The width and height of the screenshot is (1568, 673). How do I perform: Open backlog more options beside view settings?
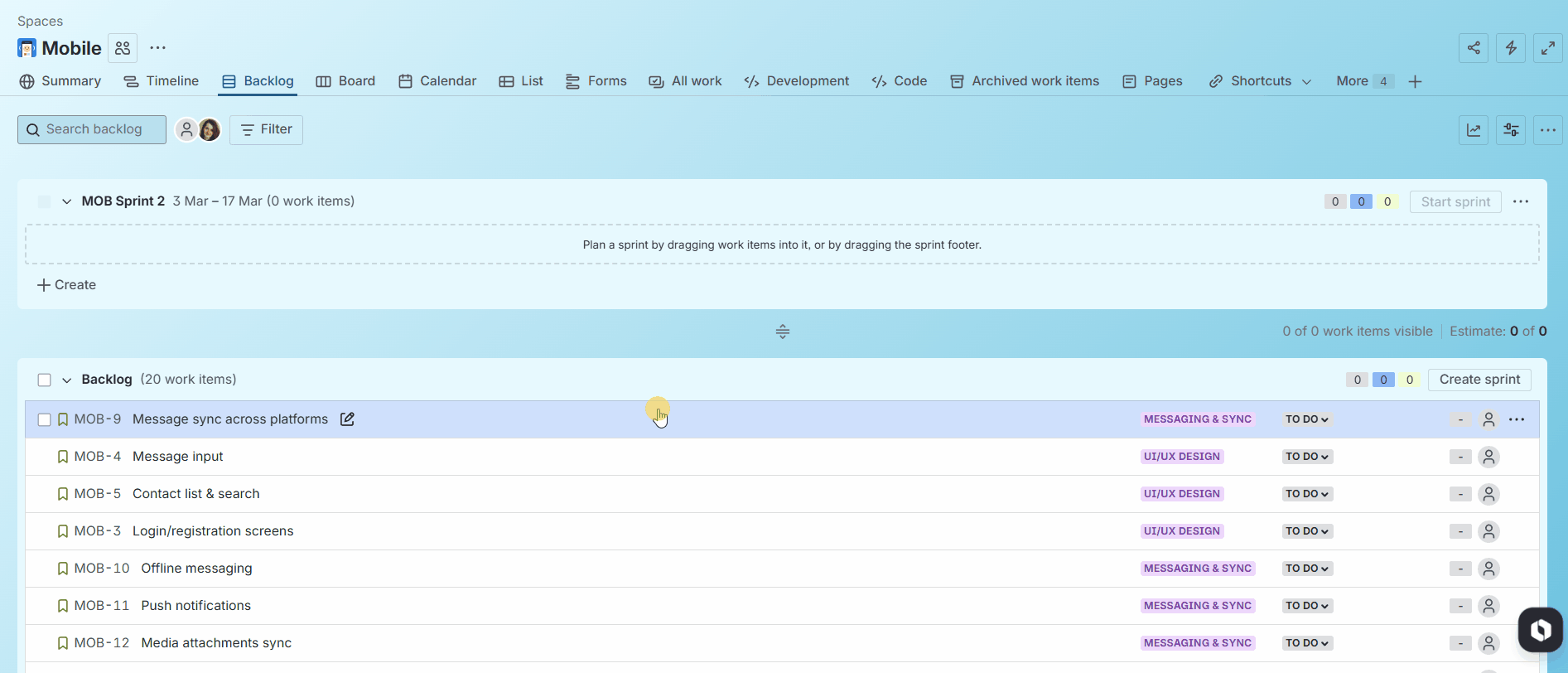(x=1547, y=130)
